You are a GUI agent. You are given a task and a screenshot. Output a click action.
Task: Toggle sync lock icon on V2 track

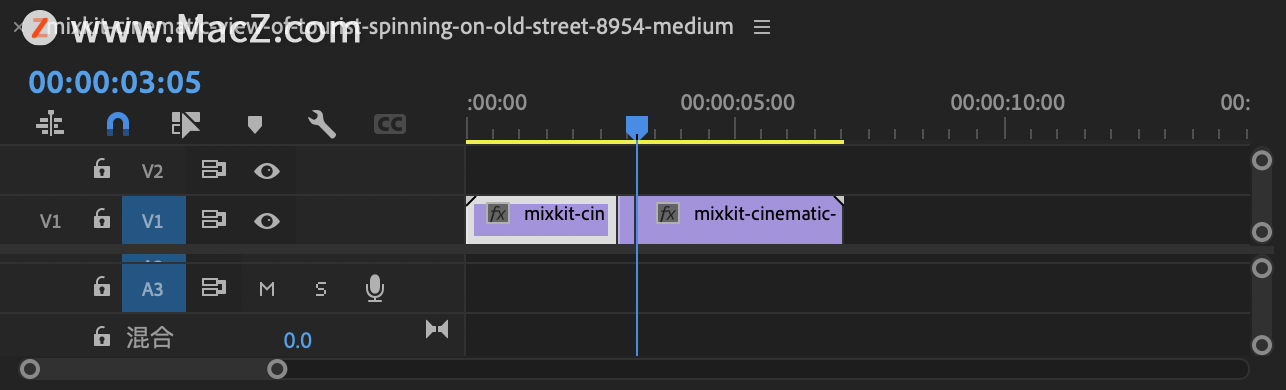[213, 171]
